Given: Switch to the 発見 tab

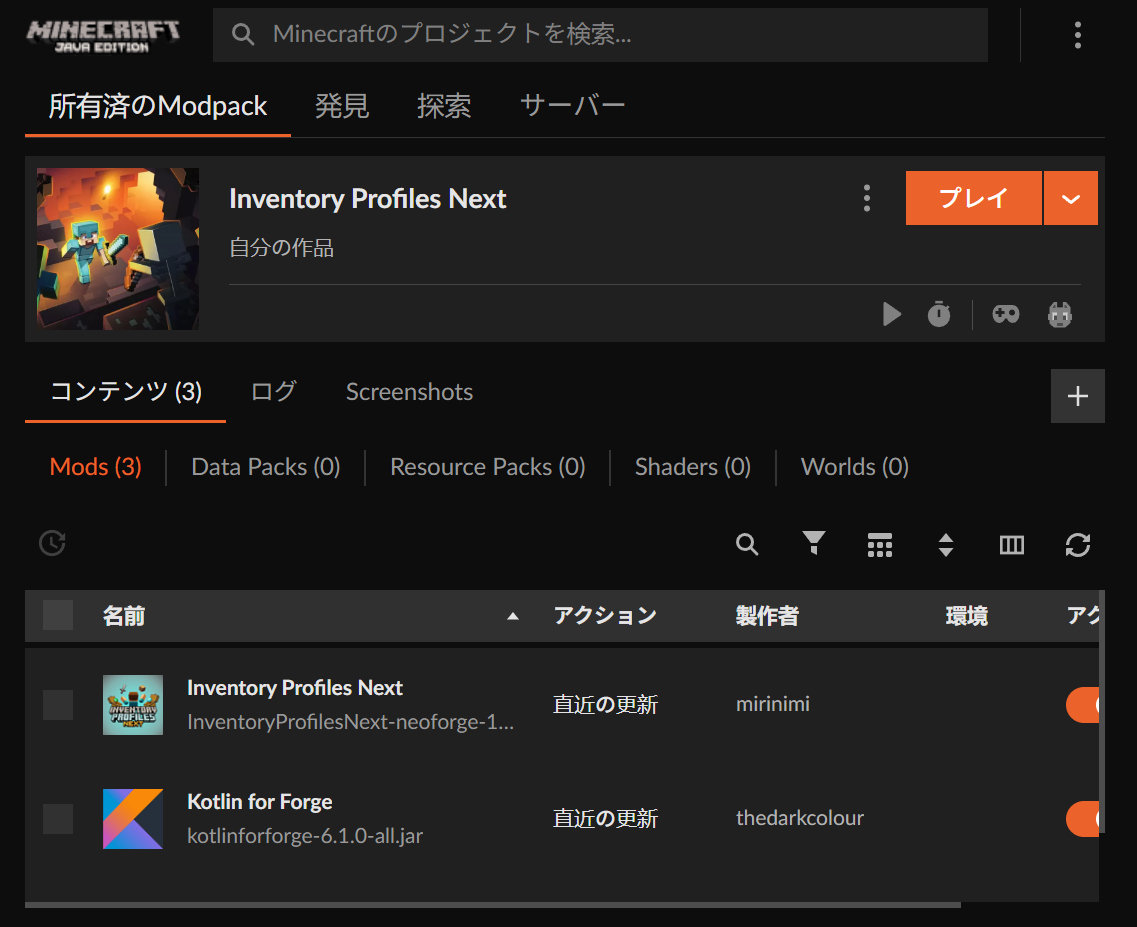Looking at the screenshot, I should pyautogui.click(x=342, y=103).
